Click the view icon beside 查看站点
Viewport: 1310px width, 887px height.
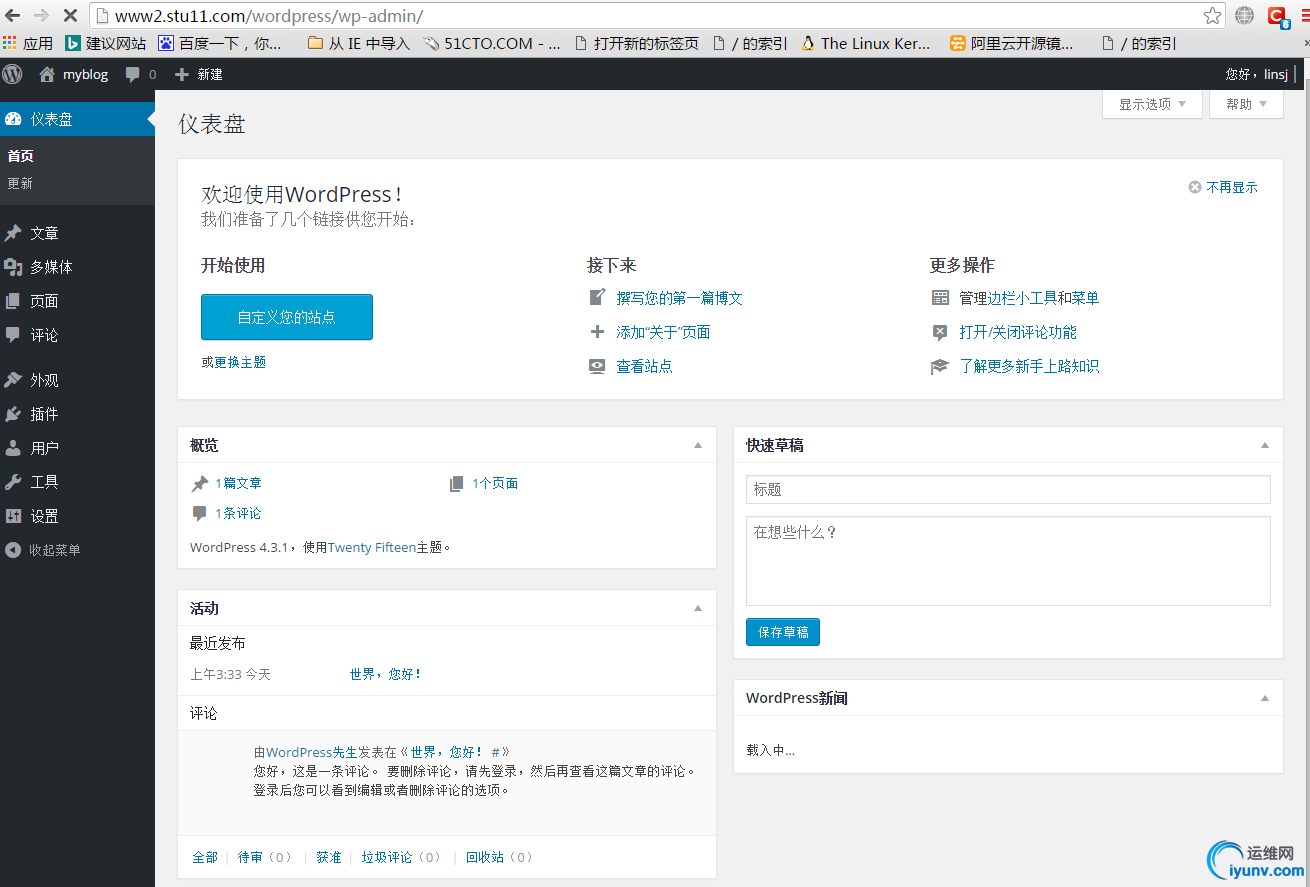click(597, 366)
